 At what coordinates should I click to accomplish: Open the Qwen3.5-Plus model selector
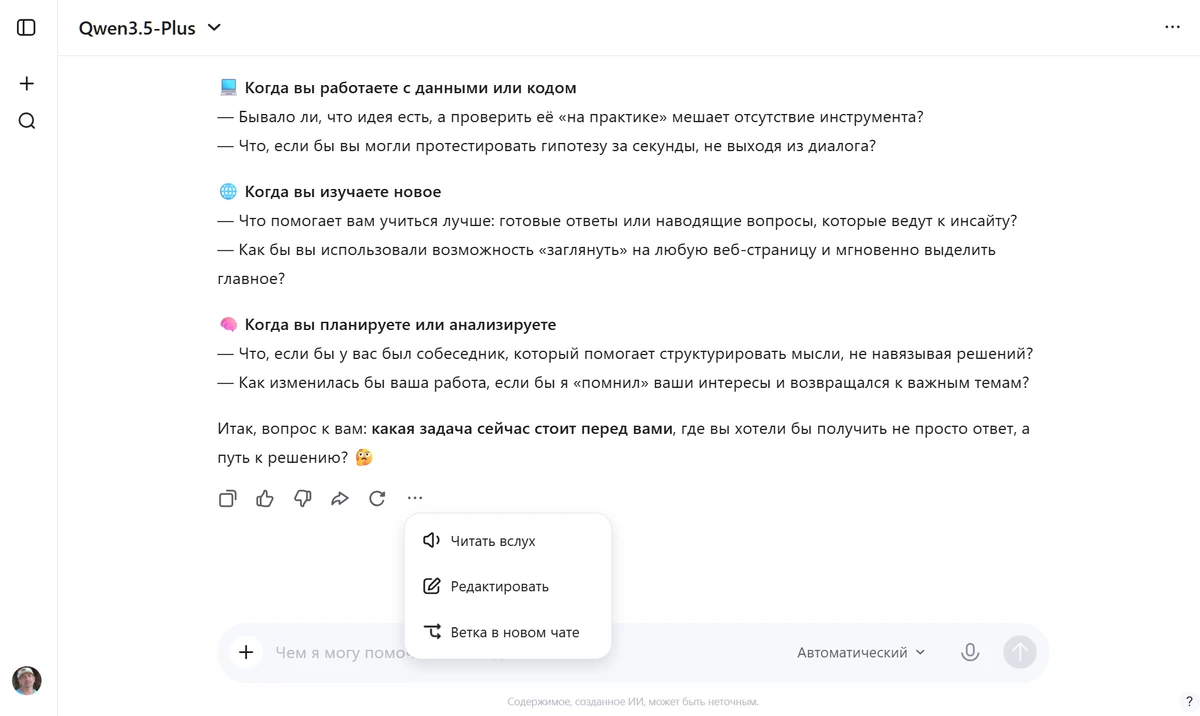[148, 28]
